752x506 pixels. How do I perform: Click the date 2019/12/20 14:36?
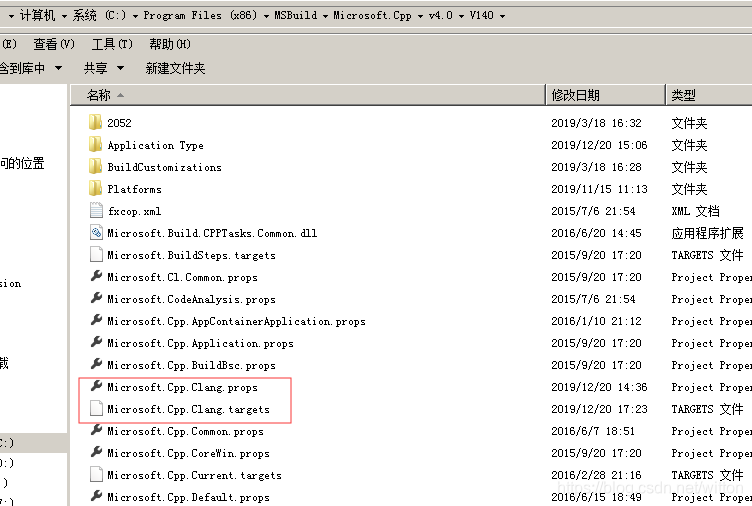(599, 387)
